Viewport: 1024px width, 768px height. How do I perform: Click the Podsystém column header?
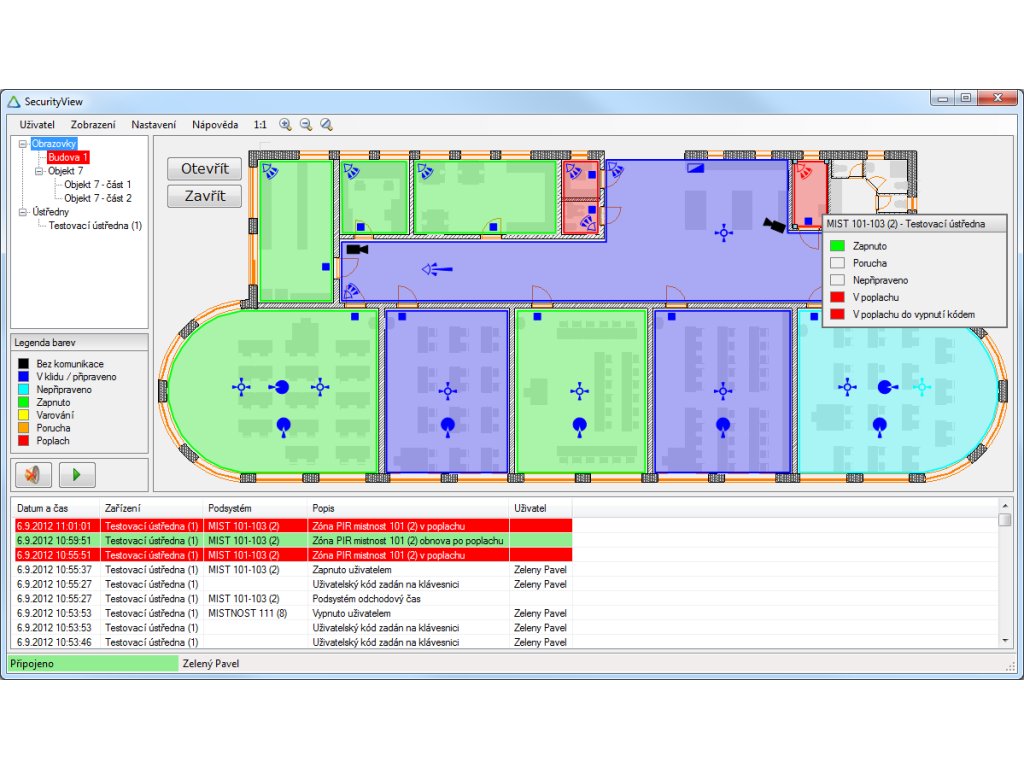255,508
